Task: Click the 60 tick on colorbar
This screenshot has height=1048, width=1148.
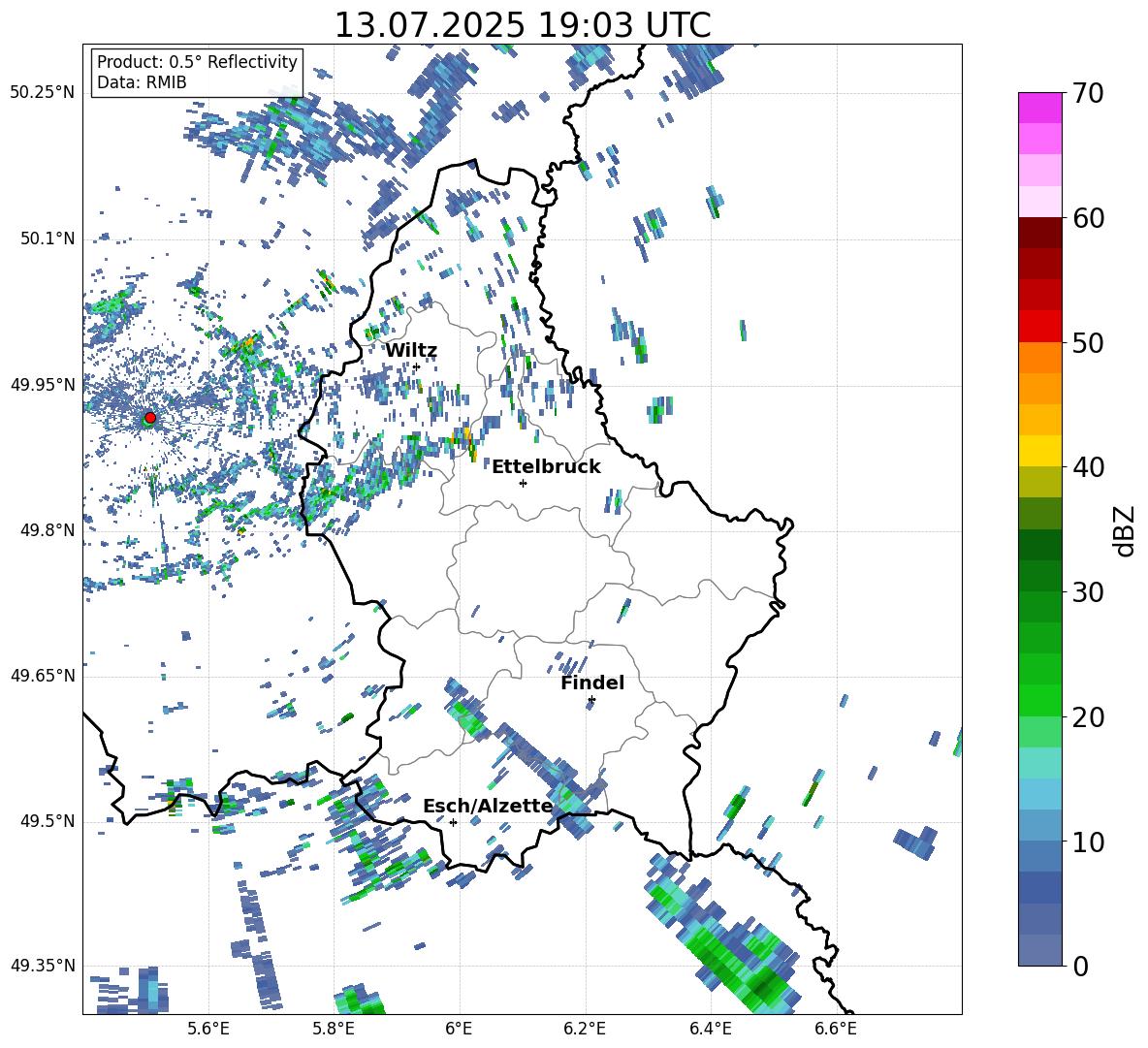Action: tap(1087, 218)
